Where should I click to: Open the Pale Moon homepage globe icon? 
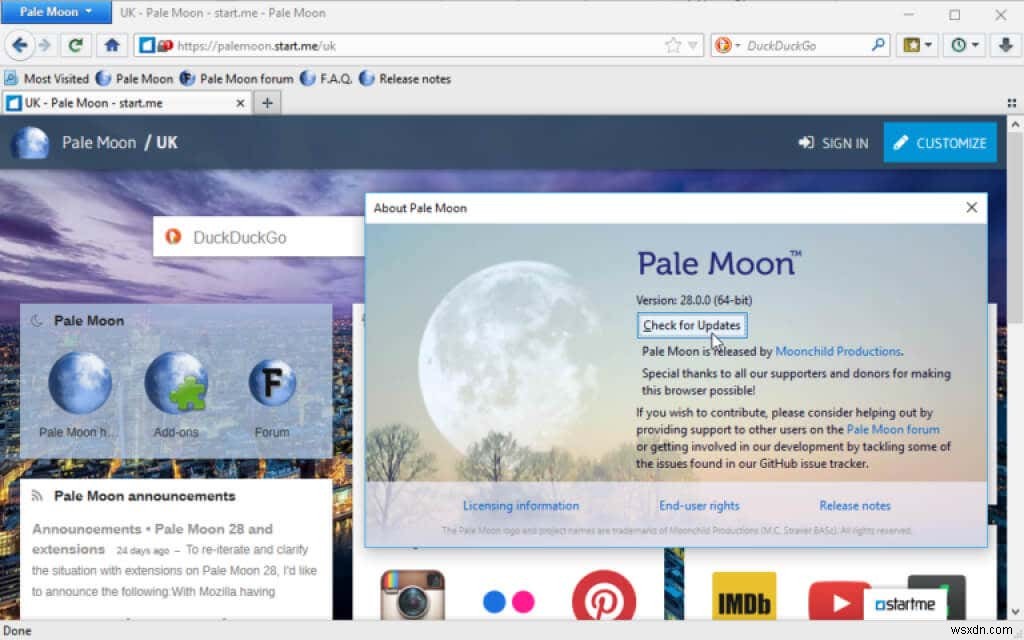pos(80,383)
